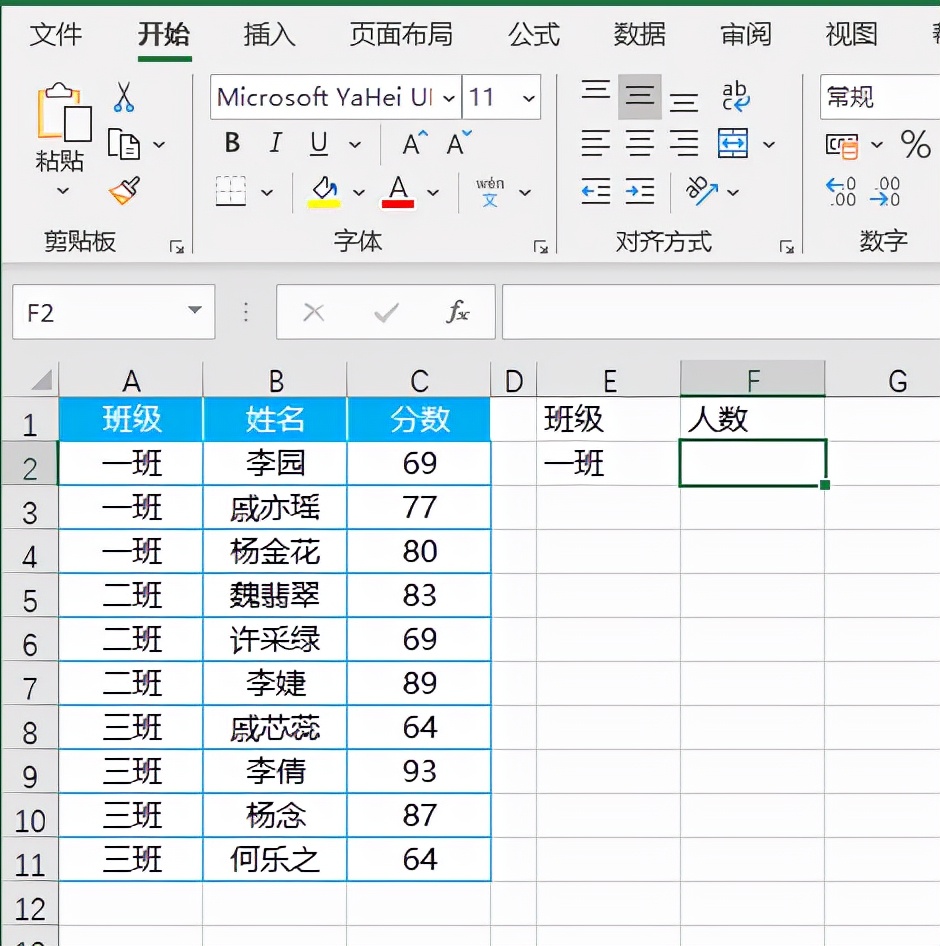940x946 pixels.
Task: Click the Cut scissors icon
Action: click(x=123, y=97)
